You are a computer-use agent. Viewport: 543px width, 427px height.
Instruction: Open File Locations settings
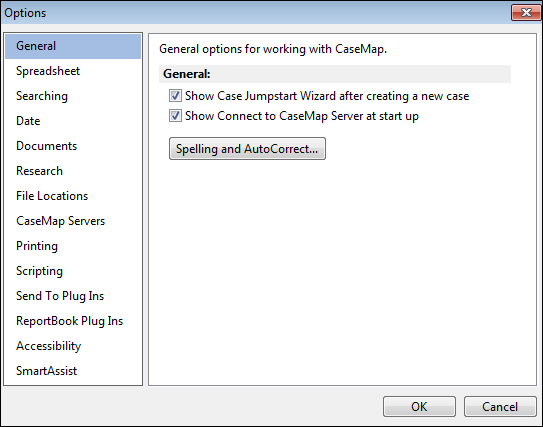pos(52,196)
